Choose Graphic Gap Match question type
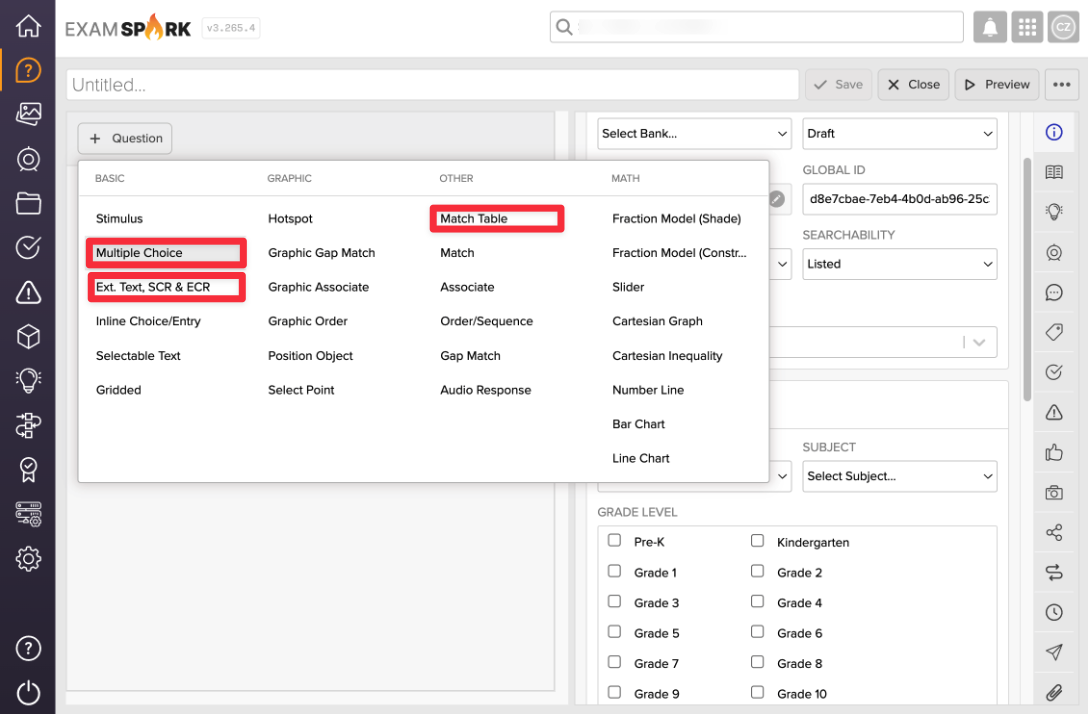This screenshot has width=1088, height=714. click(321, 253)
